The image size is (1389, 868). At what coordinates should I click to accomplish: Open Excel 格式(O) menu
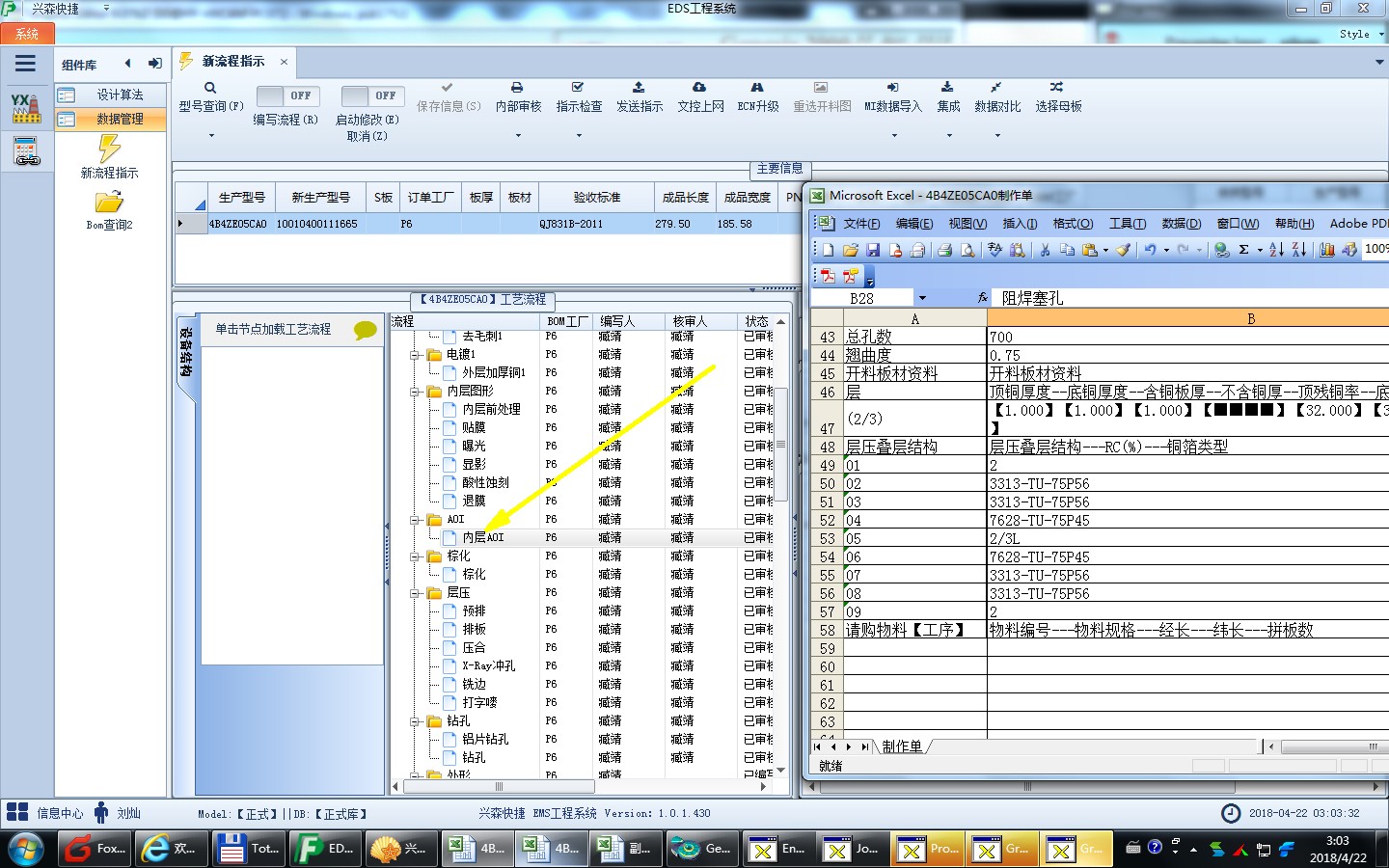tap(1073, 224)
